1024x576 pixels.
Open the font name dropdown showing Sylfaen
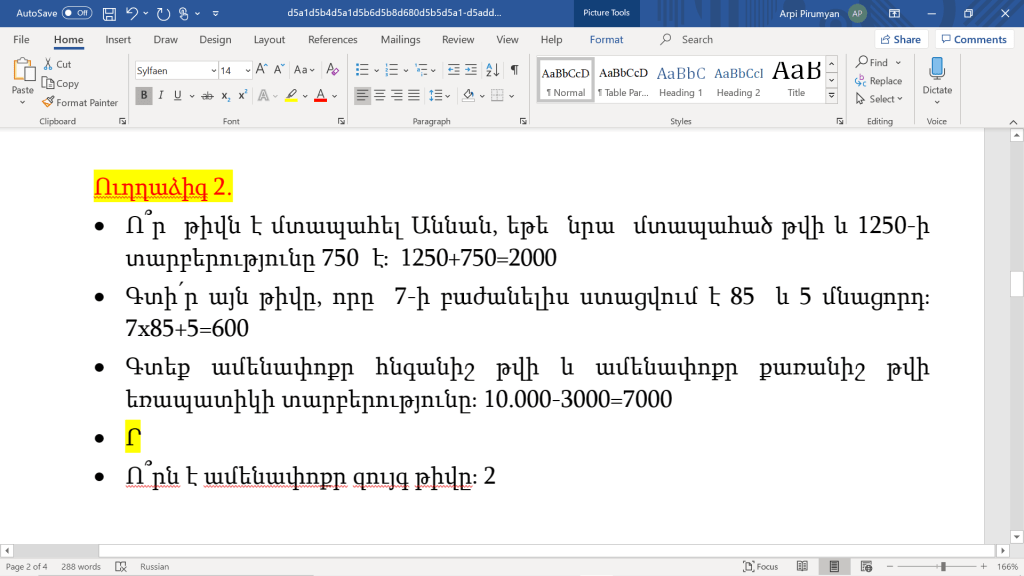(x=213, y=70)
